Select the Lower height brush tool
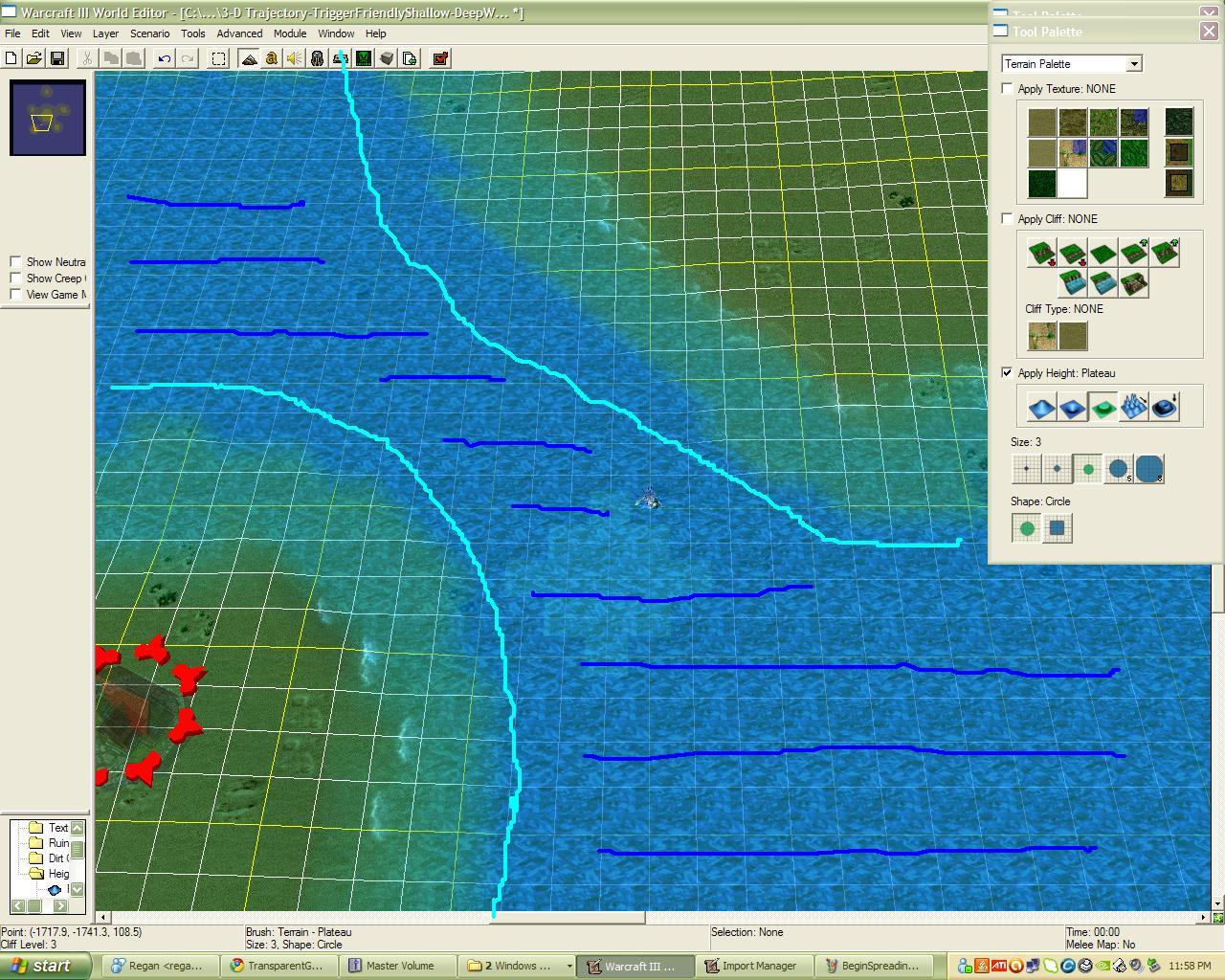 click(x=1072, y=408)
